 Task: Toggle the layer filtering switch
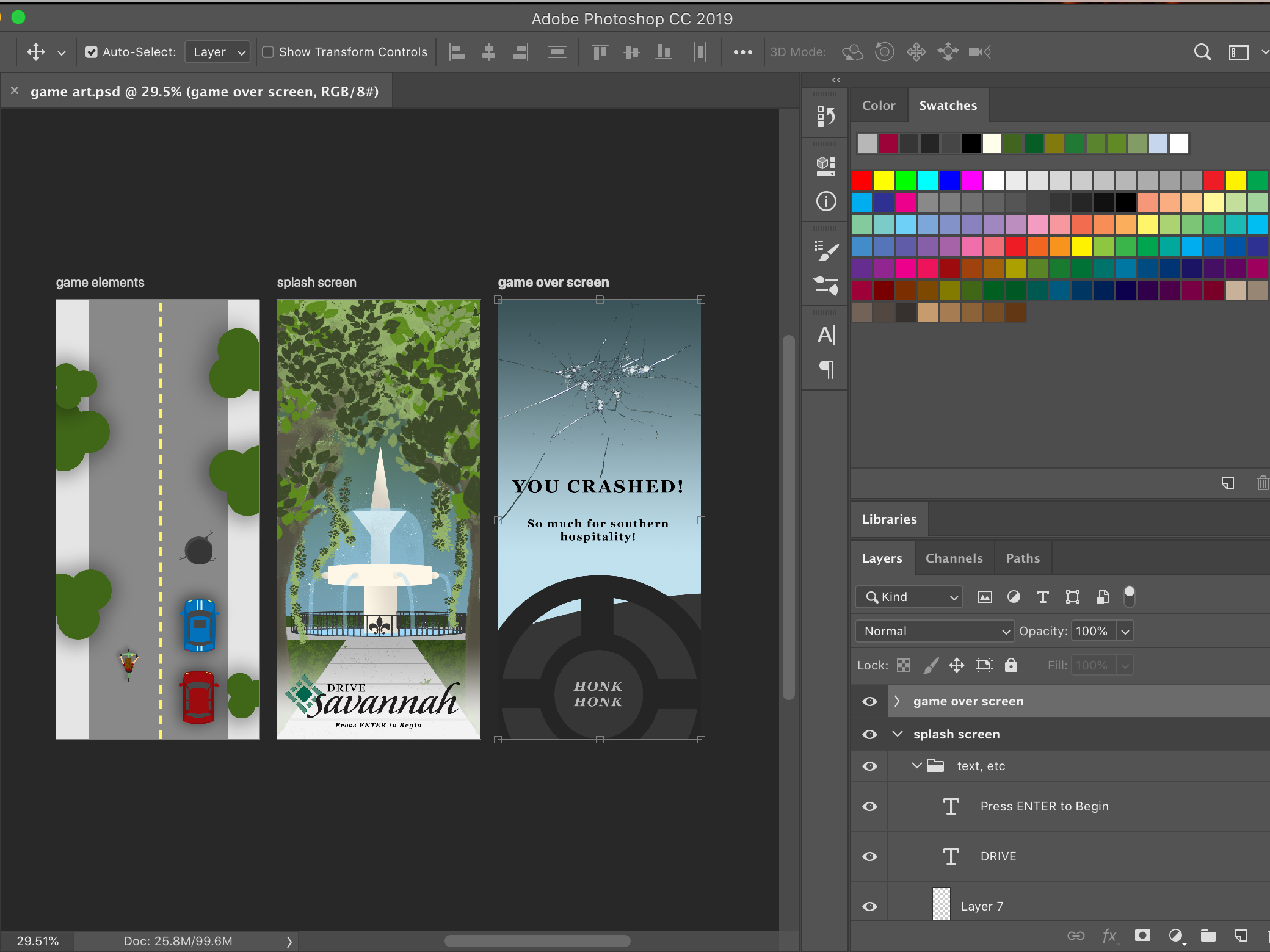[x=1130, y=597]
